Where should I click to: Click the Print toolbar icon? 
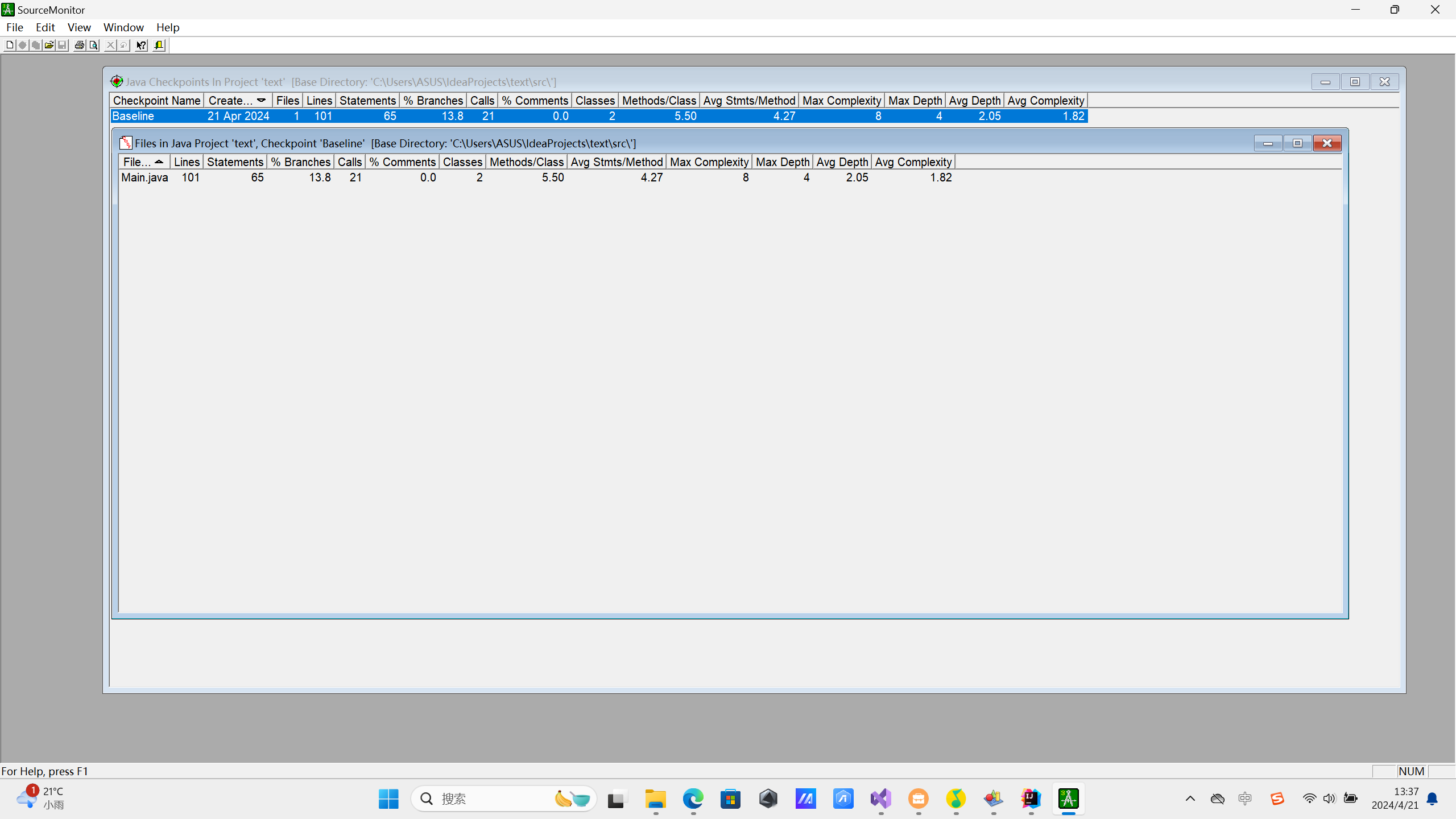80,45
